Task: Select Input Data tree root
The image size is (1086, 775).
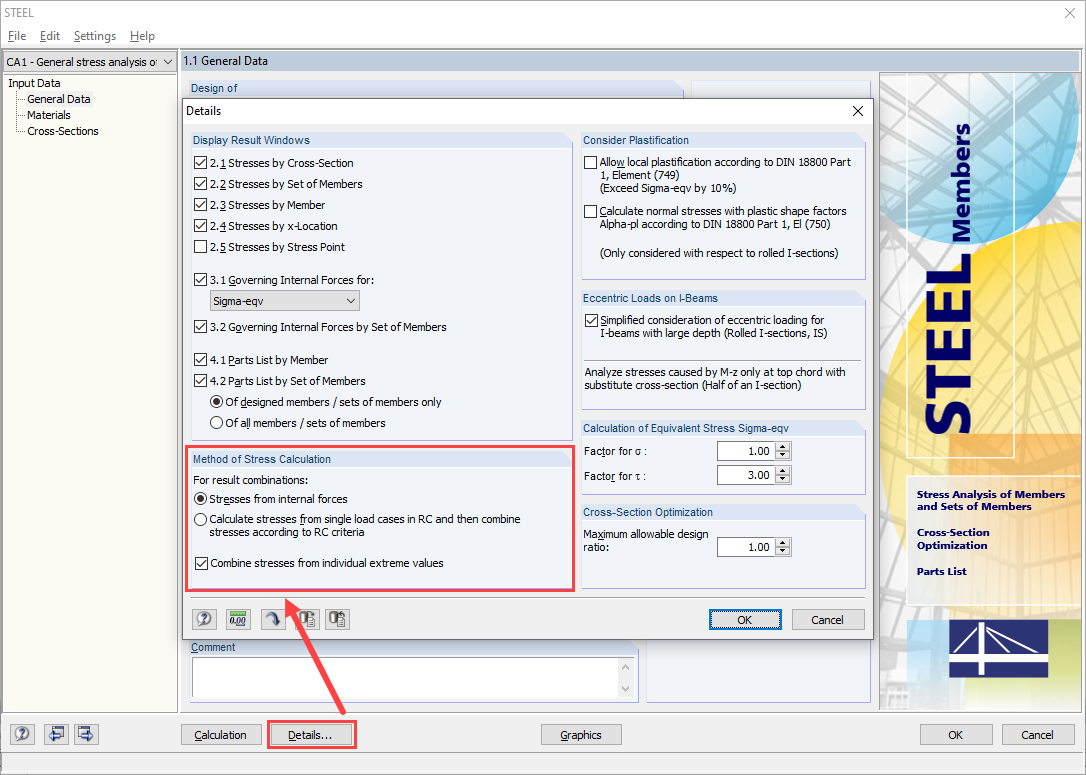Action: coord(34,83)
